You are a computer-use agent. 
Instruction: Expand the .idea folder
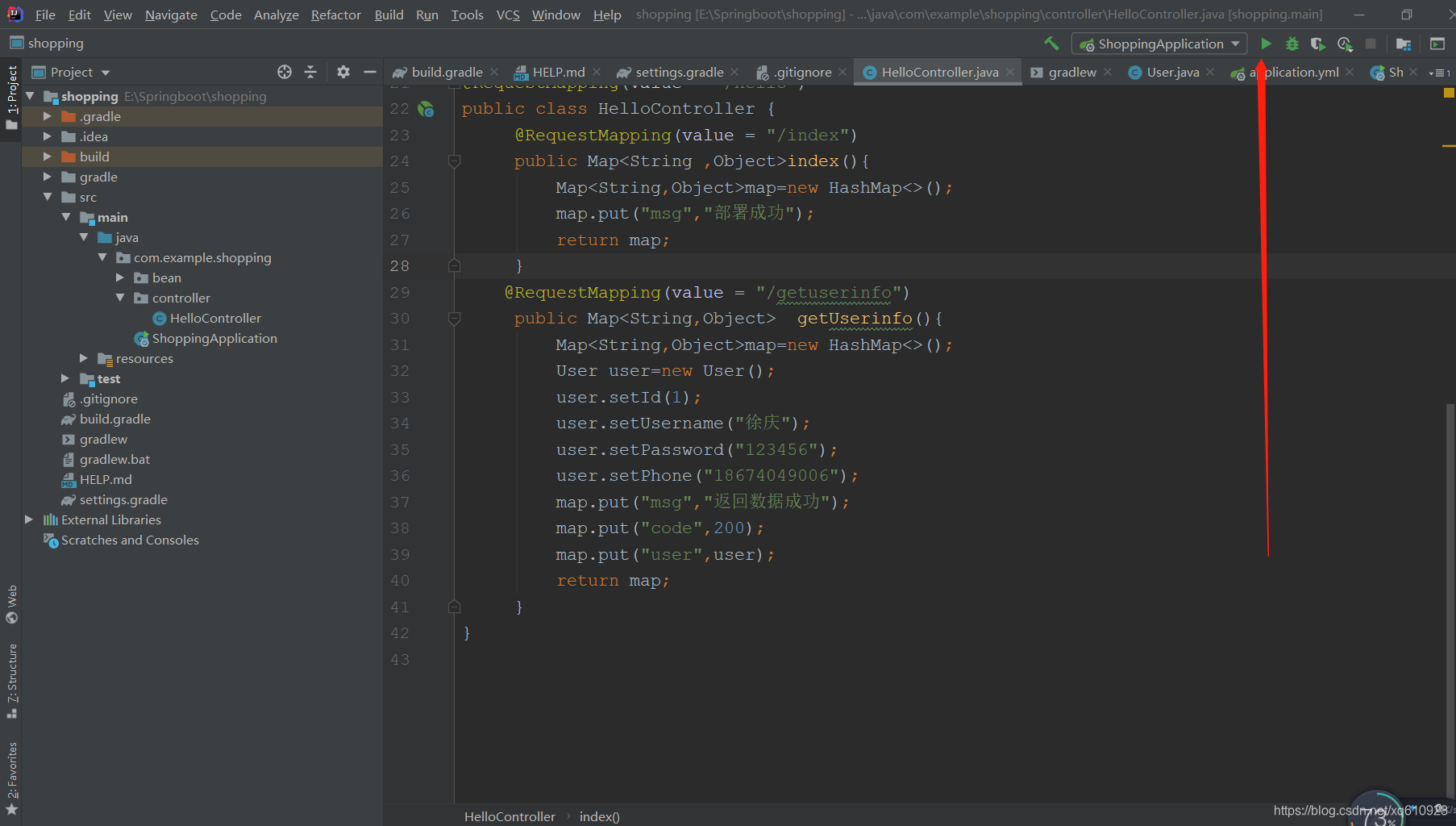point(47,136)
